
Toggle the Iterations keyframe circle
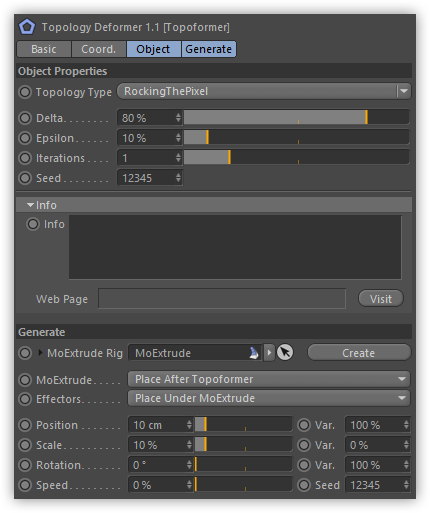[x=25, y=158]
